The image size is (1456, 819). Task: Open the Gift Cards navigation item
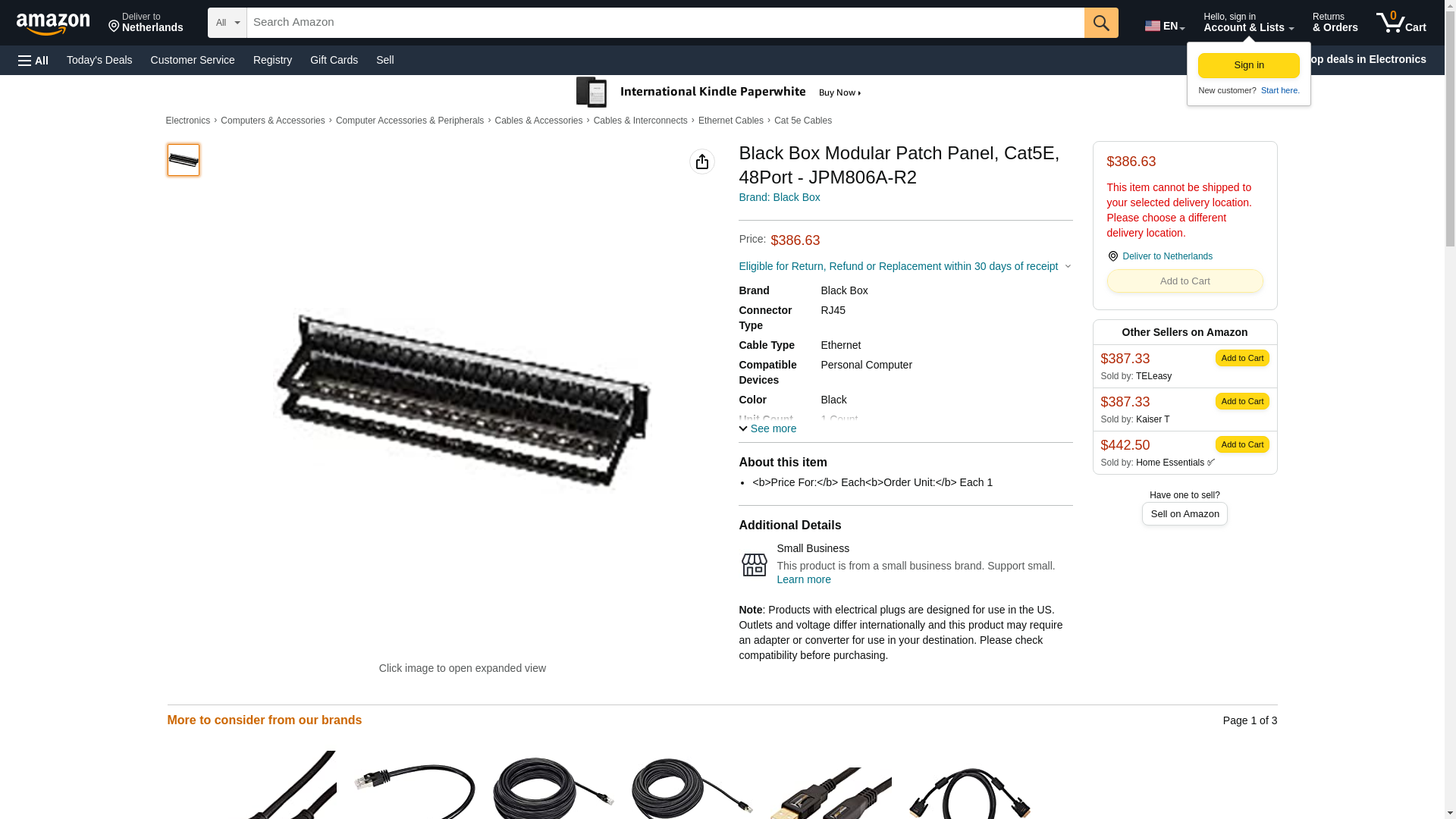[x=334, y=60]
